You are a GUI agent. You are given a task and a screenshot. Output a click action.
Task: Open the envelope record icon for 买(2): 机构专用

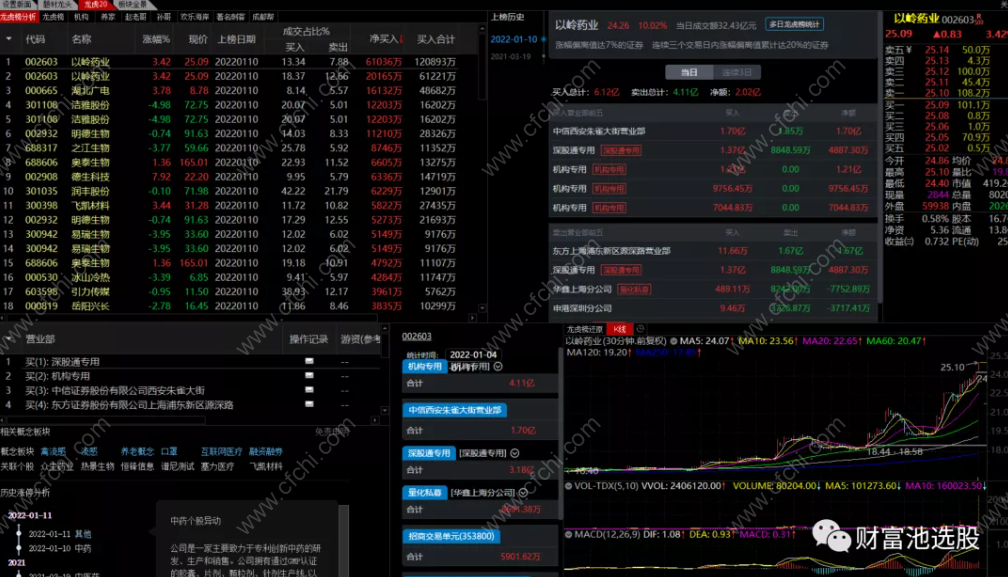(309, 375)
